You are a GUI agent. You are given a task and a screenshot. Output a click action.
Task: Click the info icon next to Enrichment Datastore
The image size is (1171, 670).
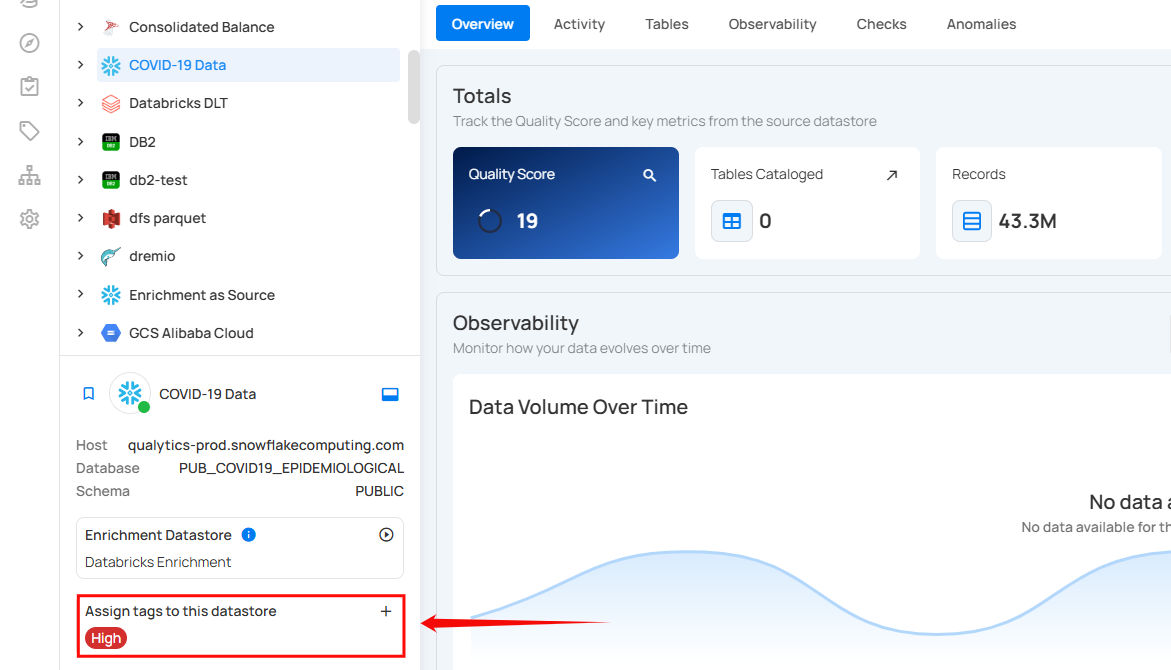click(249, 535)
